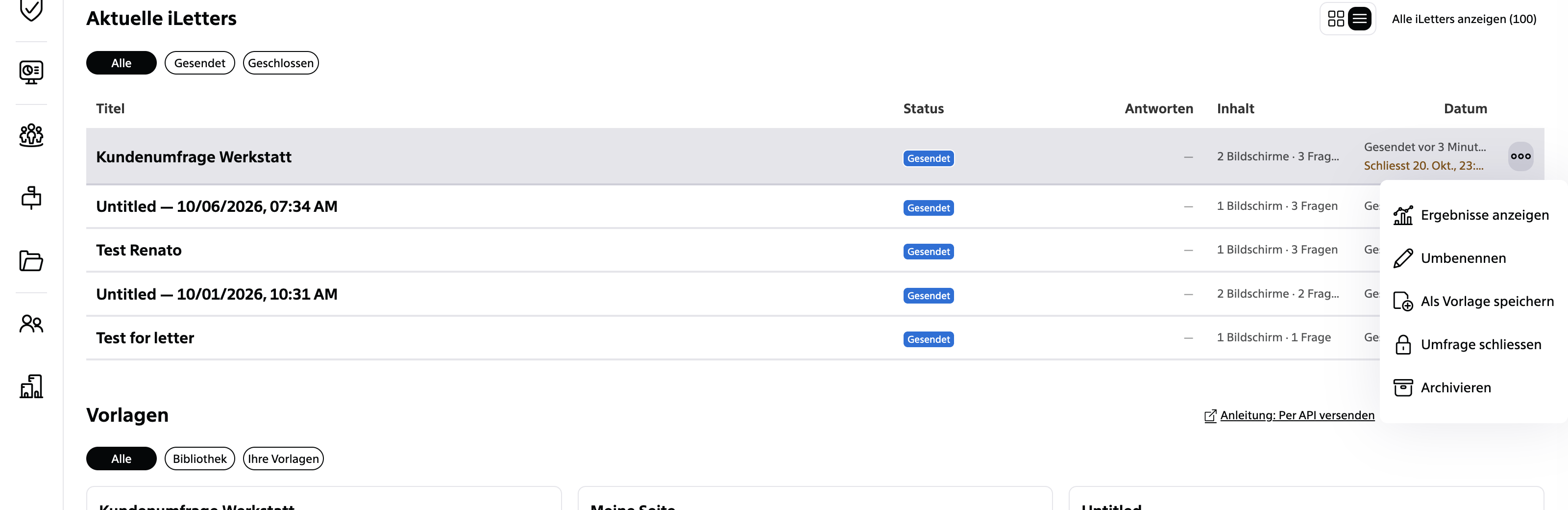Open the two-person users sidebar icon
The width and height of the screenshot is (1568, 510).
pyautogui.click(x=31, y=324)
